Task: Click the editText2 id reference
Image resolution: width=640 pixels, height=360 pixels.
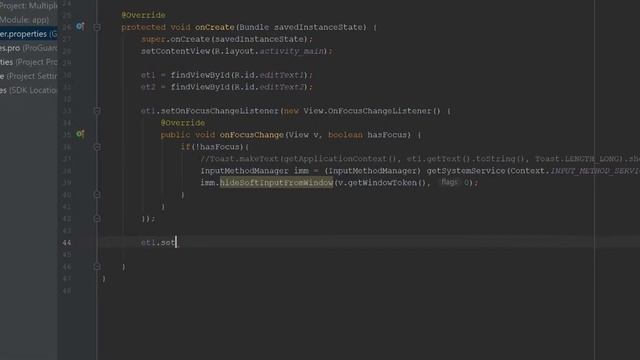Action: tap(282, 87)
